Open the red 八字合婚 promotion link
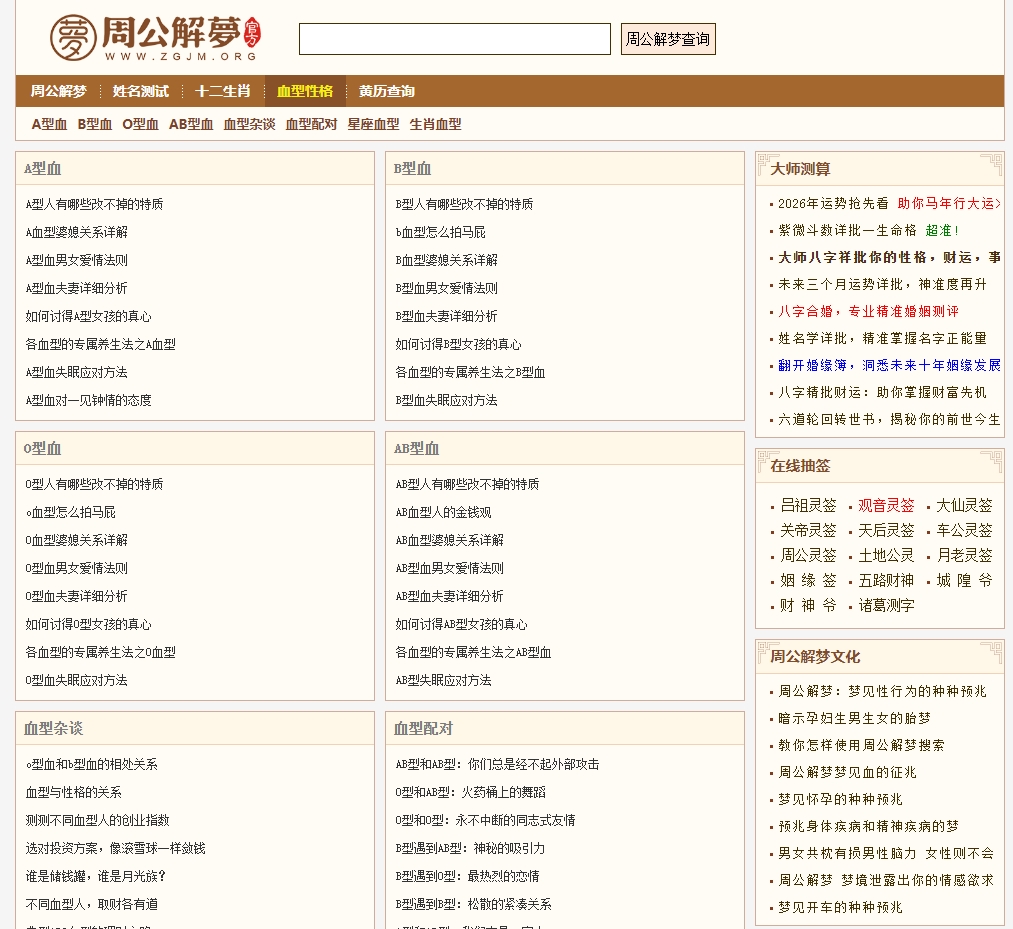 click(868, 311)
